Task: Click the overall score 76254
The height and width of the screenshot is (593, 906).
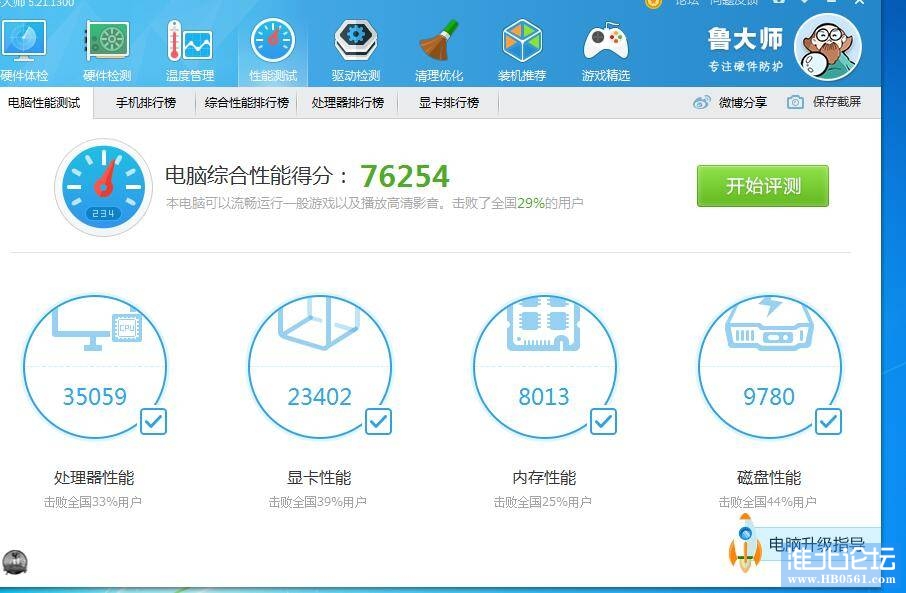Action: tap(404, 176)
